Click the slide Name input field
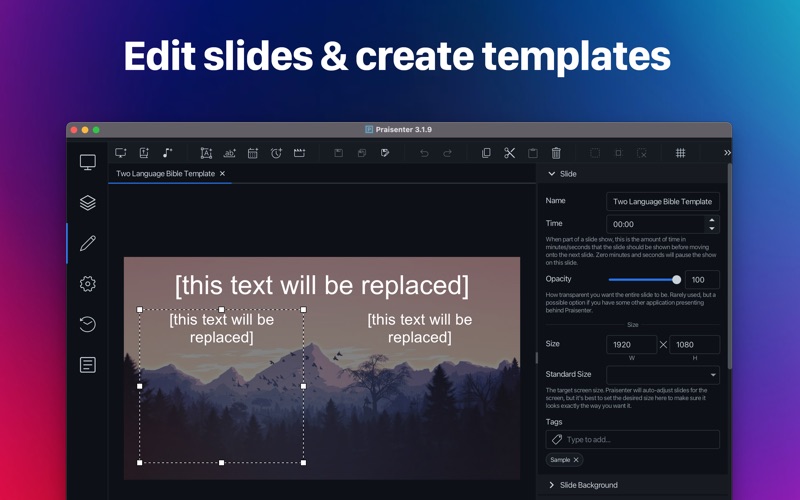The width and height of the screenshot is (800, 500). [x=663, y=202]
